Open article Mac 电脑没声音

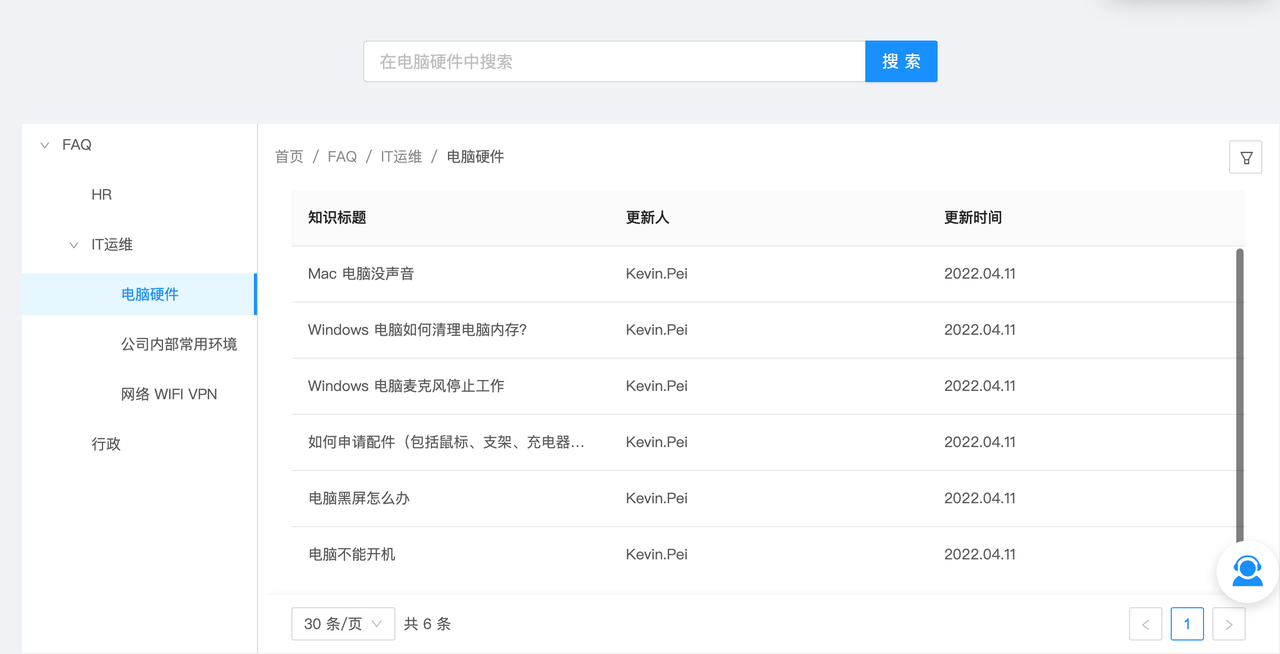point(361,274)
